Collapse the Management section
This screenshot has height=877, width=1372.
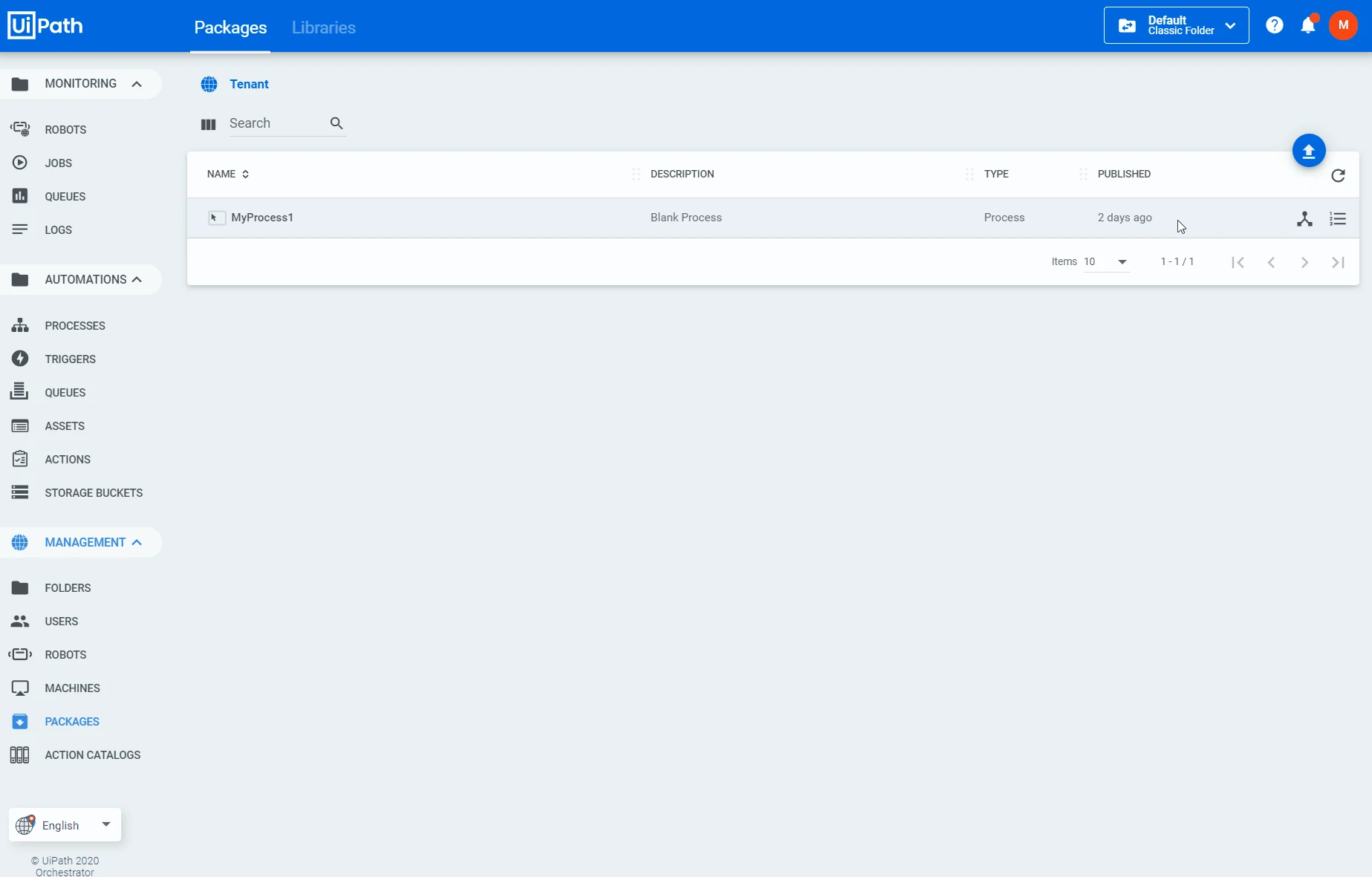click(137, 543)
